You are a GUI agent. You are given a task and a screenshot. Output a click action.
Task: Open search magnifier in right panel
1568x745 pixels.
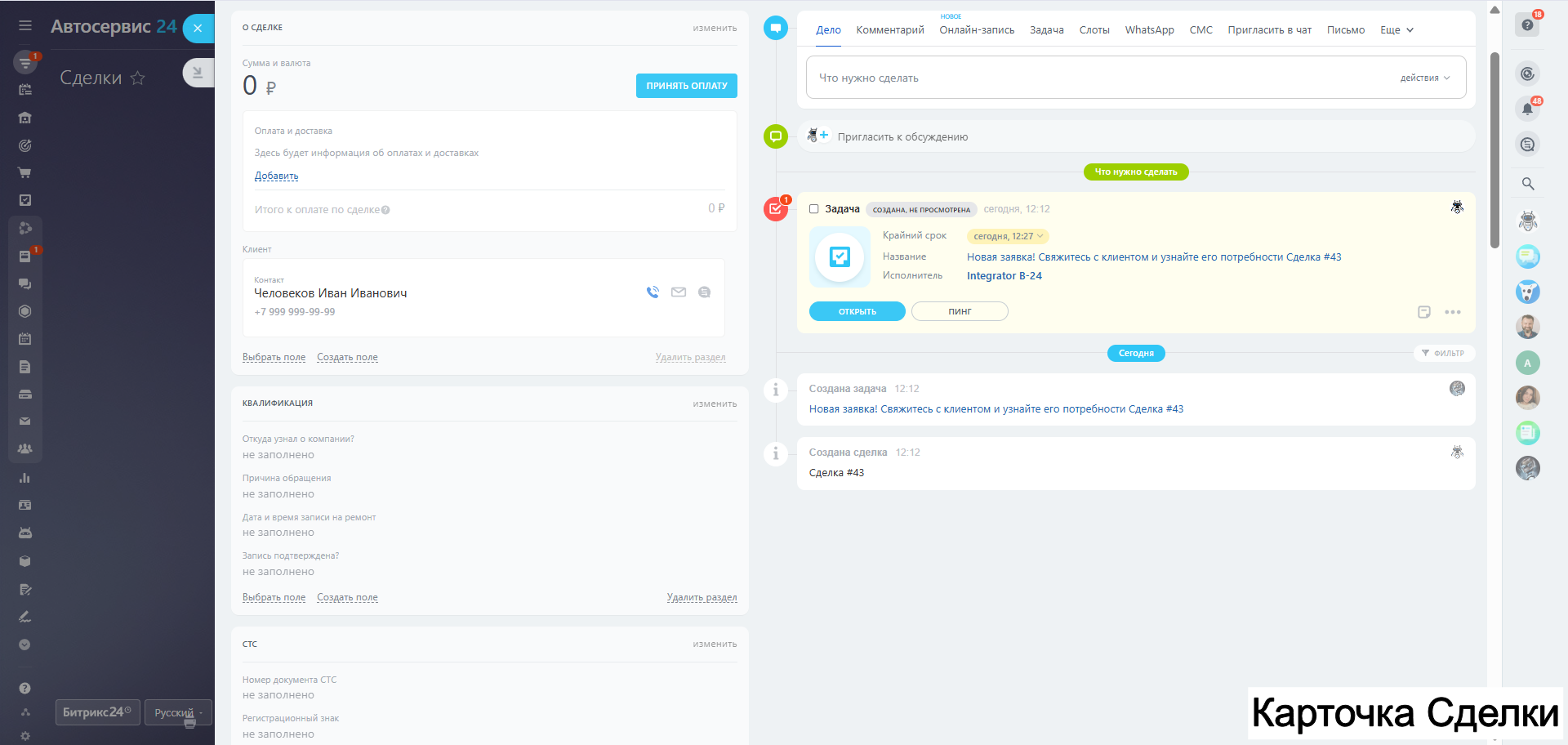[1528, 184]
